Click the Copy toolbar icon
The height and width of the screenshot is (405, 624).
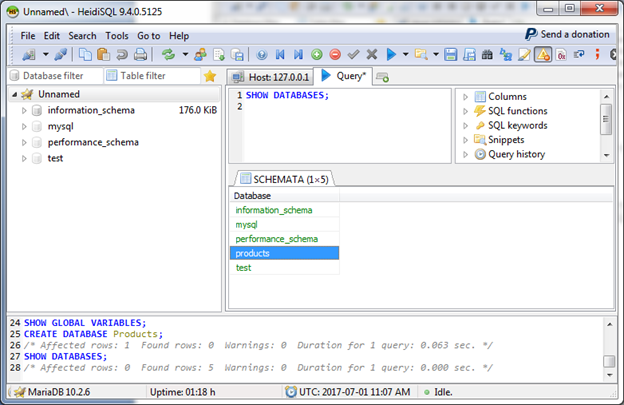pos(85,55)
